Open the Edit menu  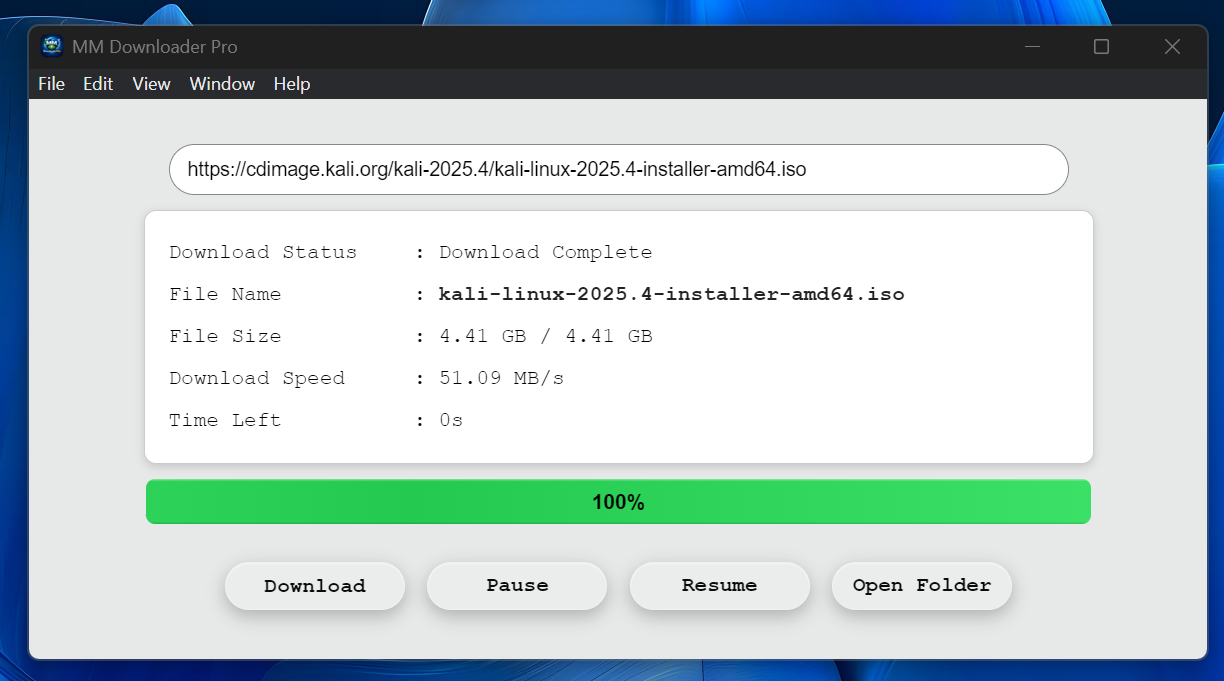98,84
